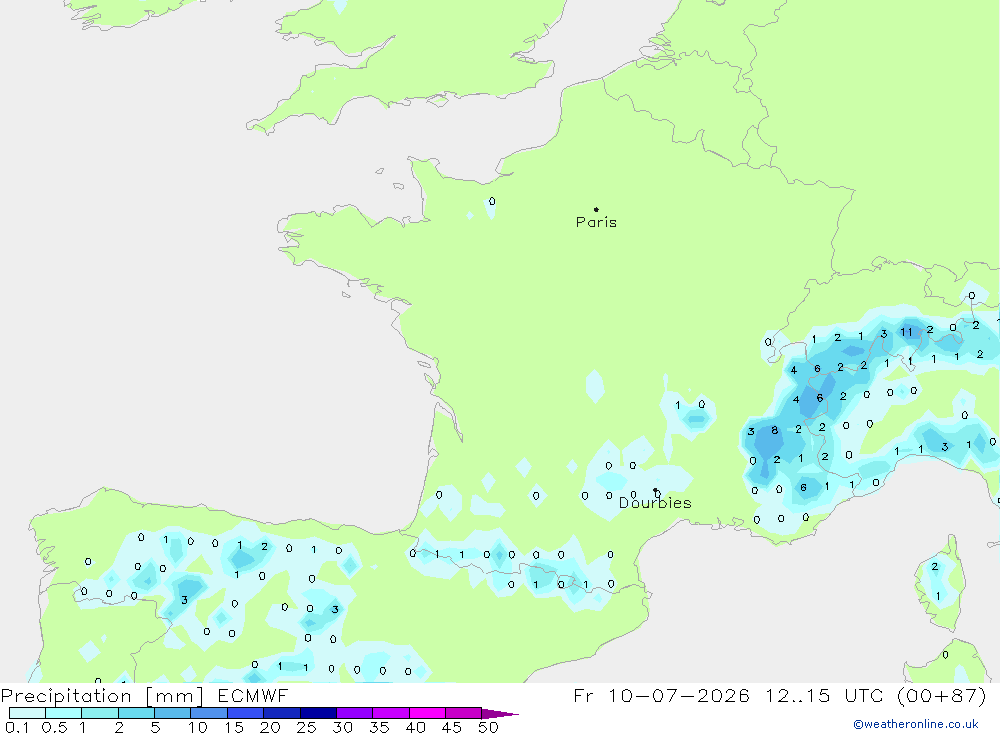The image size is (1000, 733).
Task: Pick the 25–30 mm legend color swatch
Action: 318,713
